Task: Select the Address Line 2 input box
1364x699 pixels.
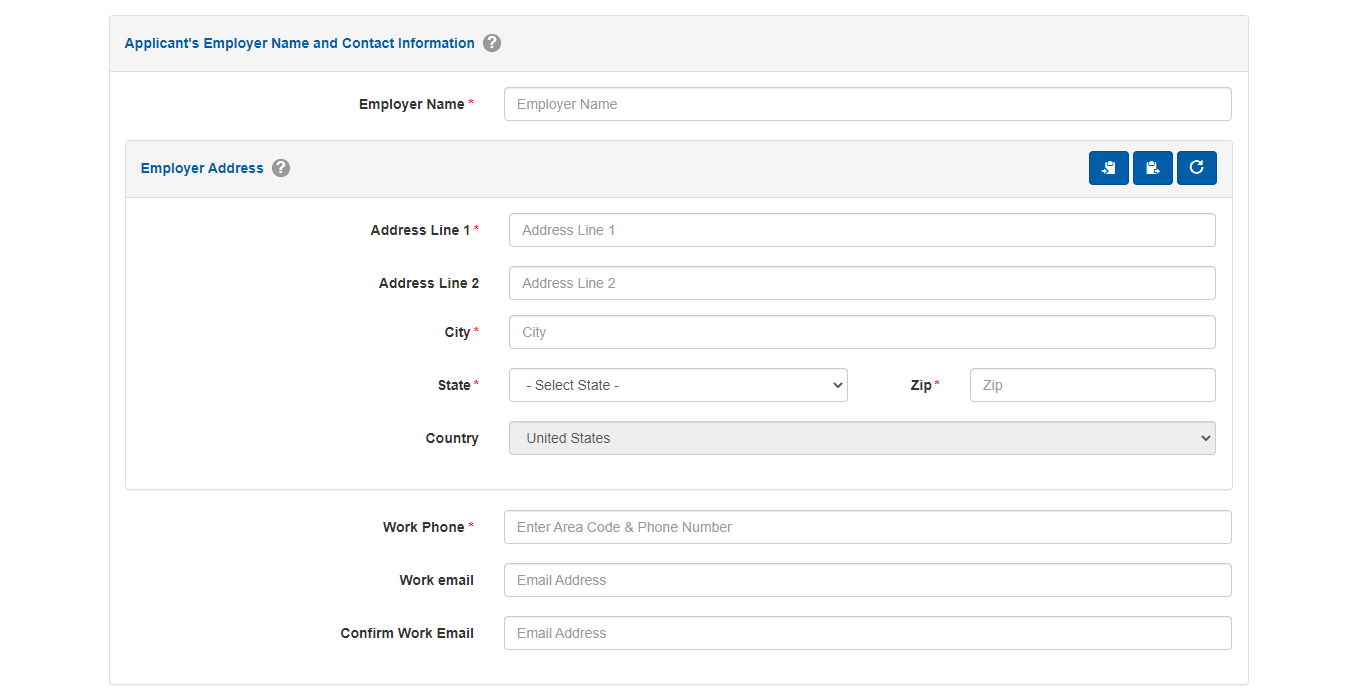Action: [x=862, y=283]
